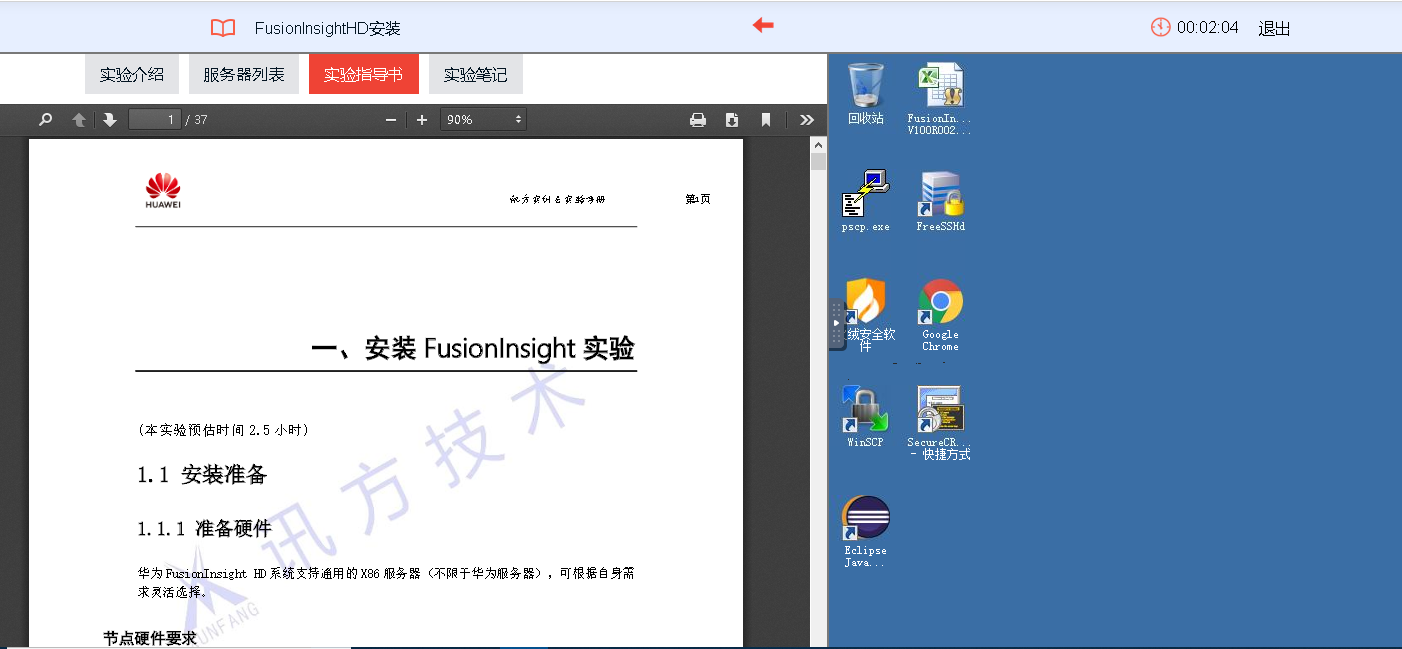Click the previous page up arrow

coord(78,119)
